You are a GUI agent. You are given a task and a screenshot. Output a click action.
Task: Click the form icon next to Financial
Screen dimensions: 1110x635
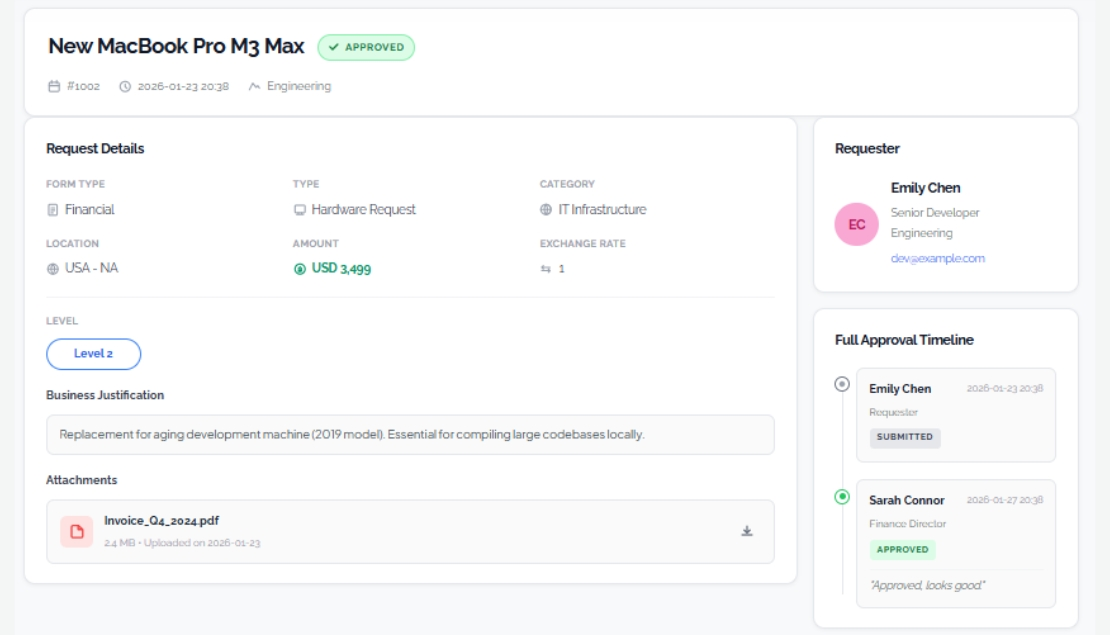pos(52,210)
